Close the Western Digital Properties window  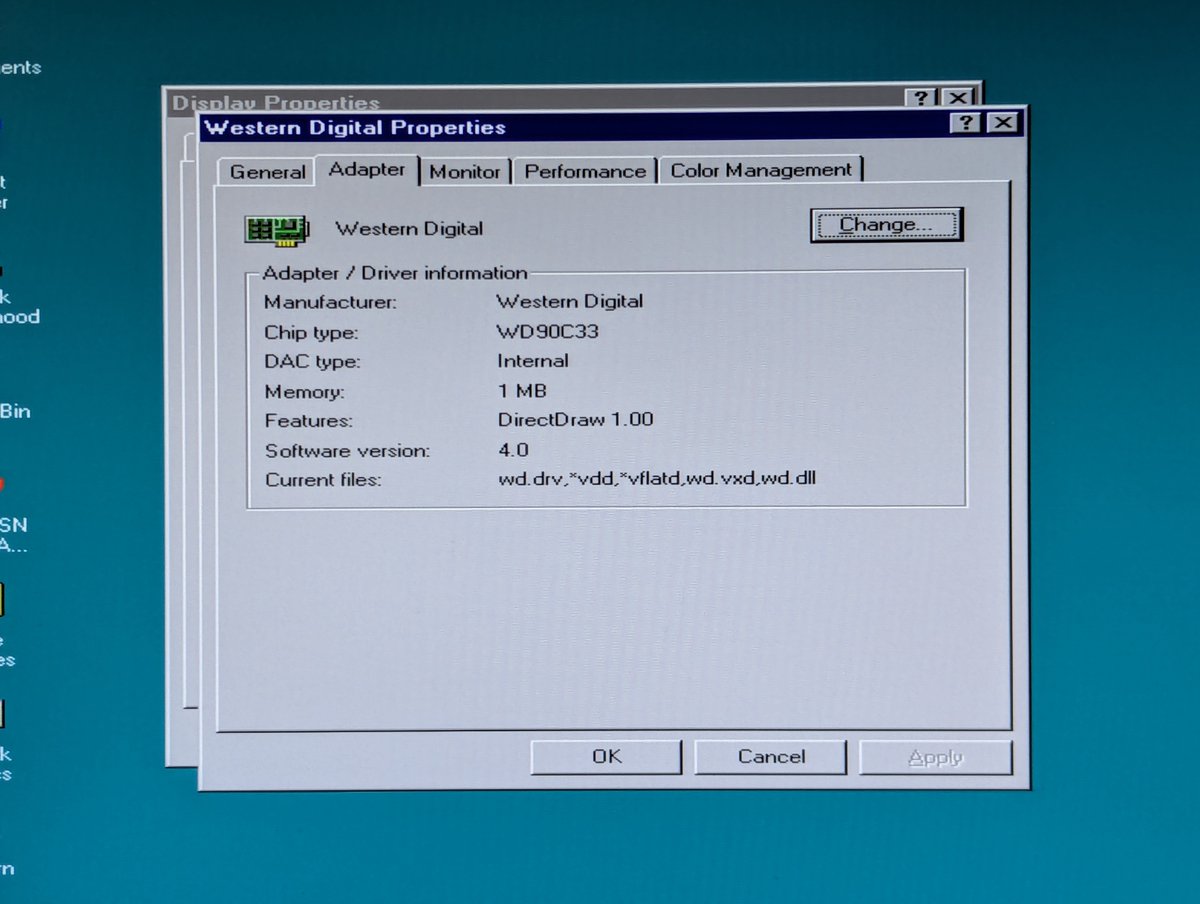pyautogui.click(x=1003, y=123)
